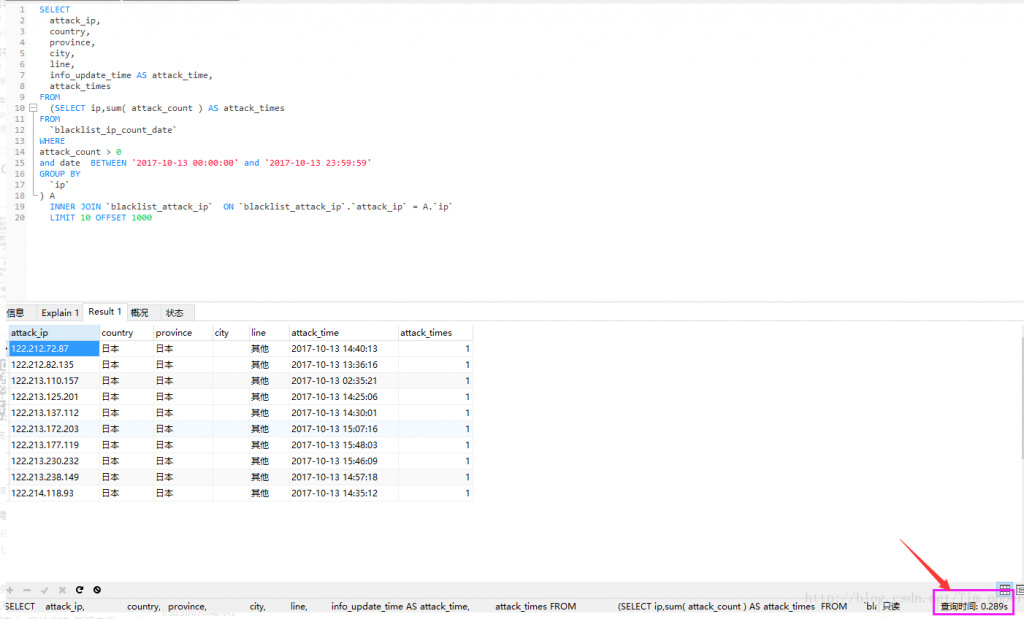1024x619 pixels.
Task: Select cell 122.213.110.157
Action: click(54, 381)
